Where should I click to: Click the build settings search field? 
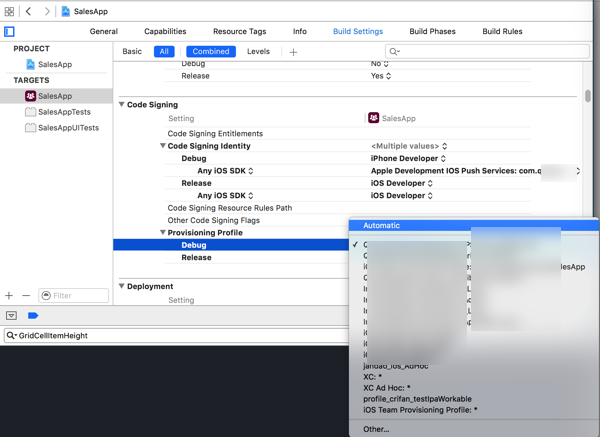point(487,51)
